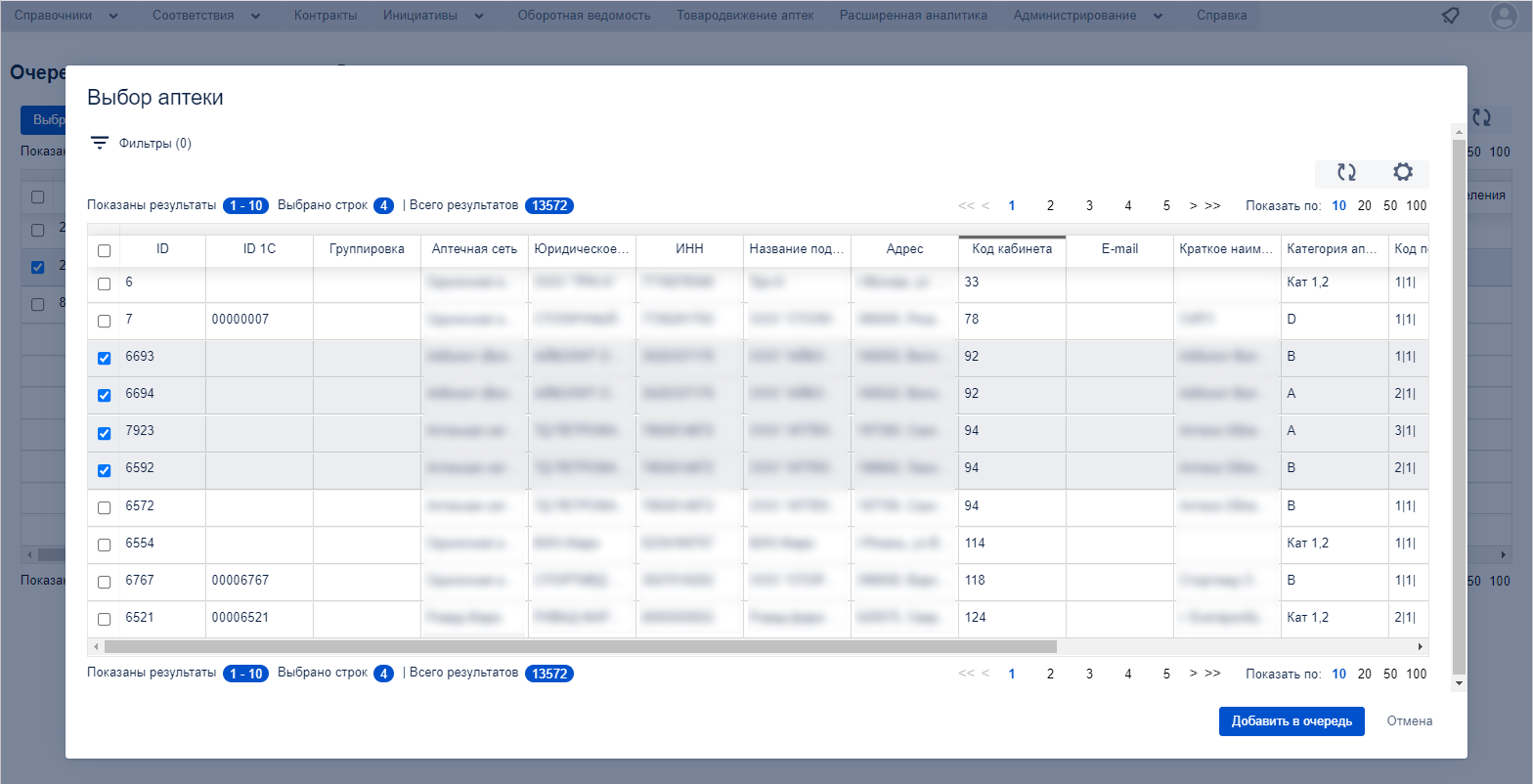This screenshot has height=784, width=1533.
Task: Show 100 rows per page in bottom pagination
Action: 1417,674
